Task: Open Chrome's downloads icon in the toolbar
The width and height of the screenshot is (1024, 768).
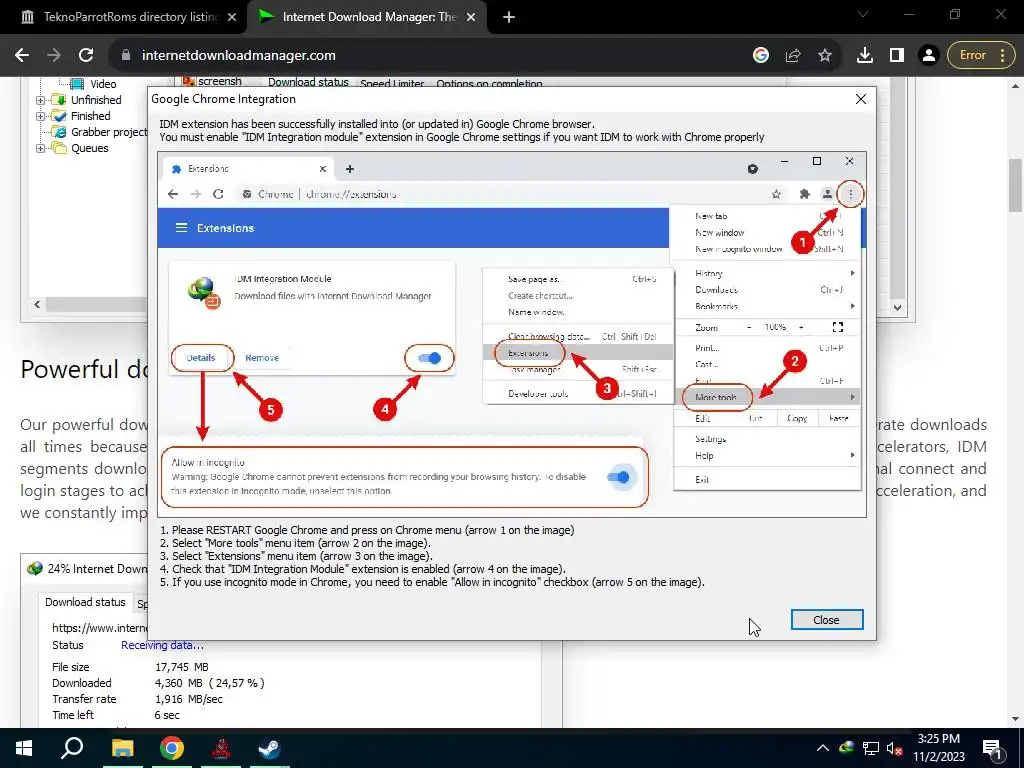Action: point(865,56)
